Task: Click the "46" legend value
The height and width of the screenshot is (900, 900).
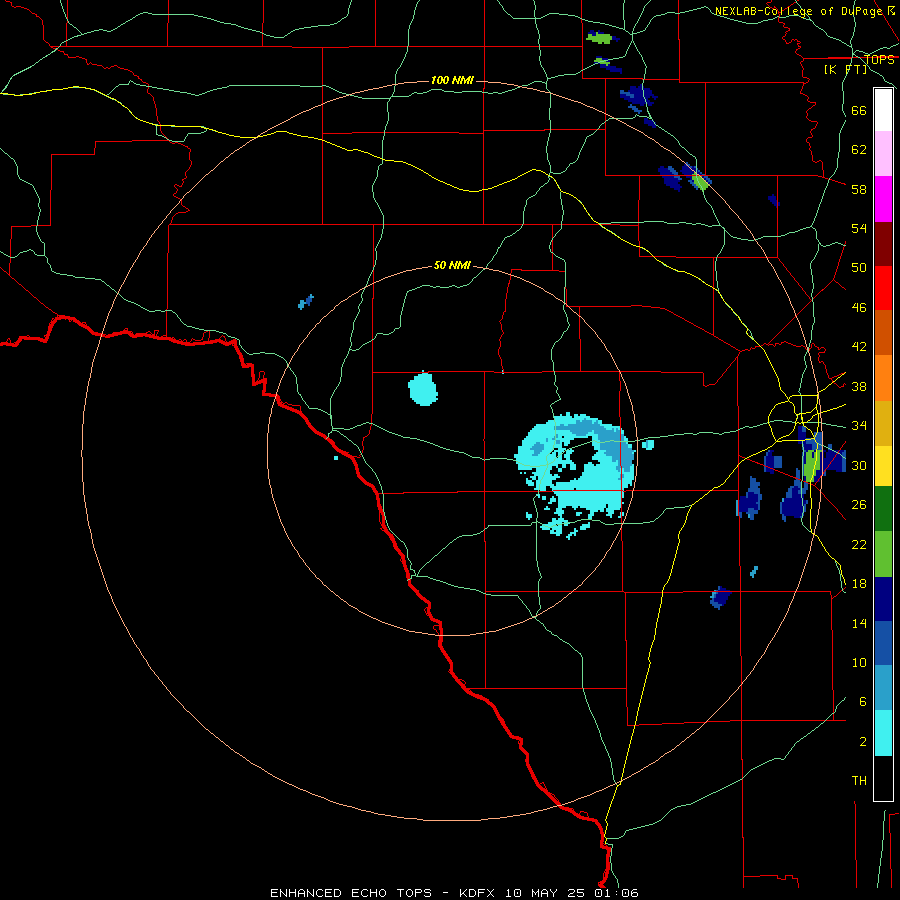Action: pyautogui.click(x=859, y=308)
